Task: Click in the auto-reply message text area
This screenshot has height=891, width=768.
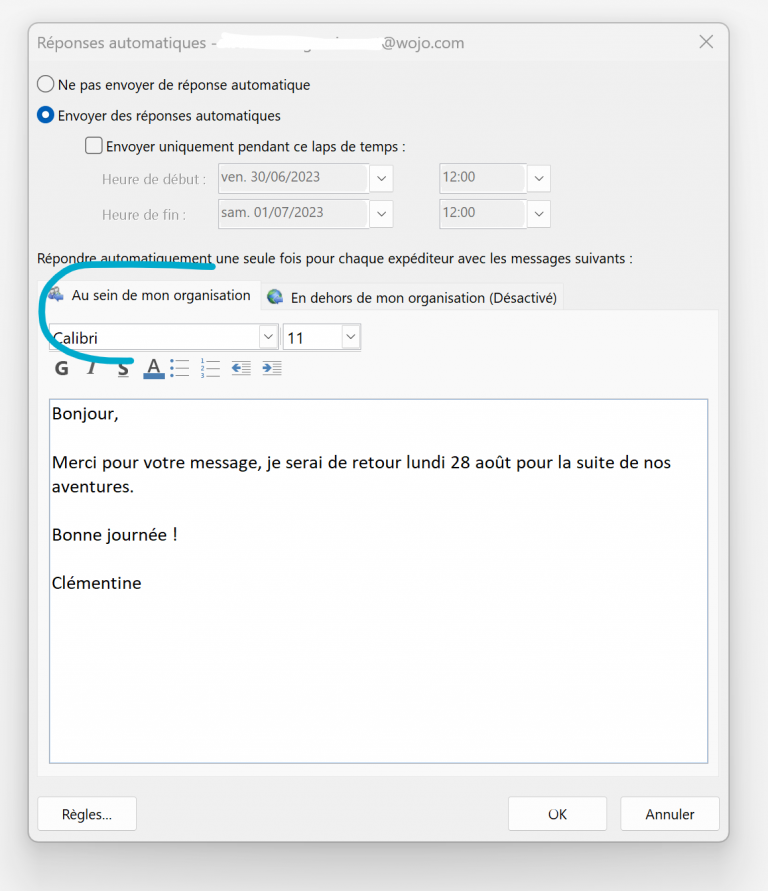Action: pyautogui.click(x=378, y=581)
